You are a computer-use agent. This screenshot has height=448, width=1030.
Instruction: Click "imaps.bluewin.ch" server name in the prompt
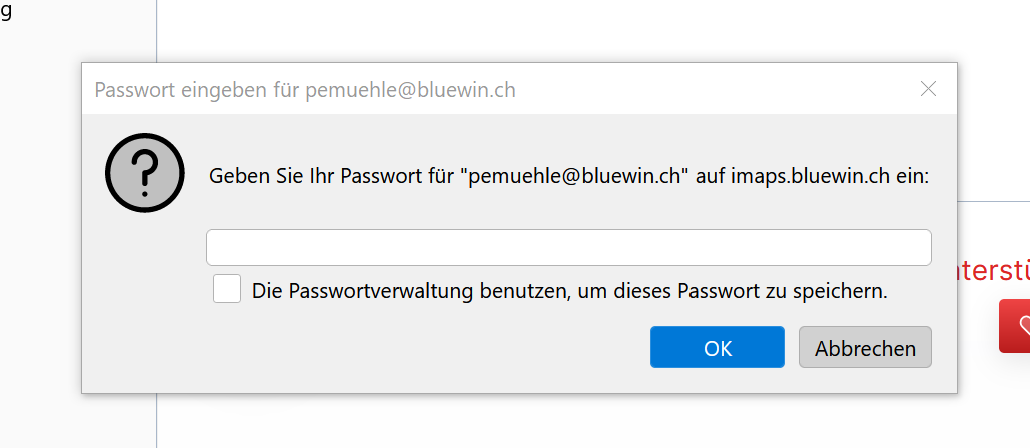coord(810,177)
